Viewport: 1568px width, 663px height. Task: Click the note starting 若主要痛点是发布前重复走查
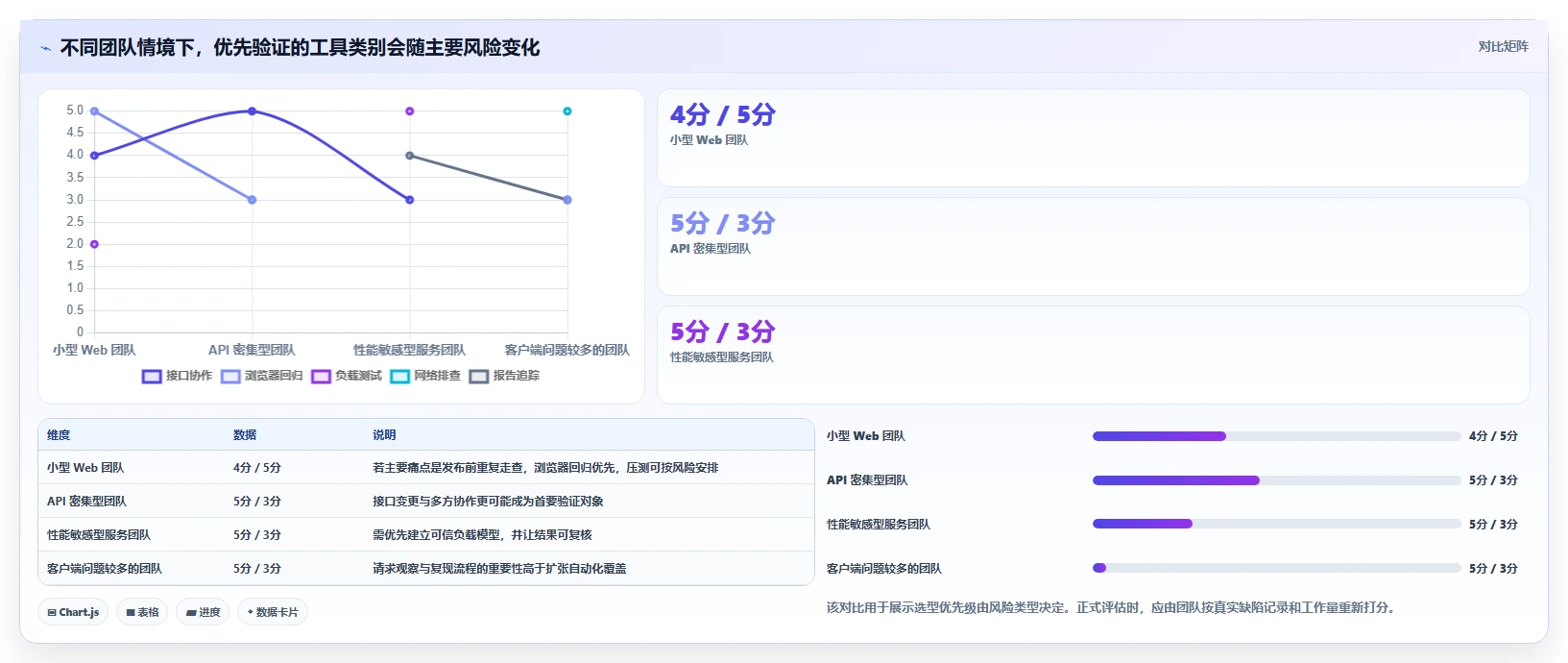[x=545, y=468]
